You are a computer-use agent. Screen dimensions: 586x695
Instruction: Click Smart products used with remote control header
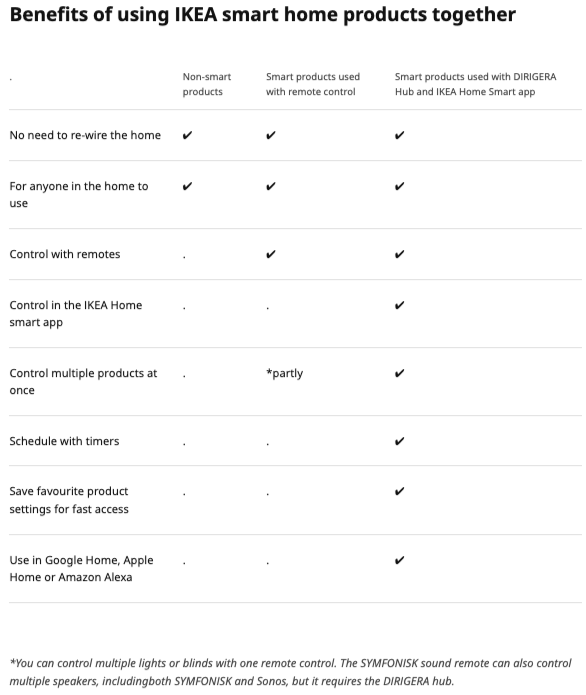313,84
